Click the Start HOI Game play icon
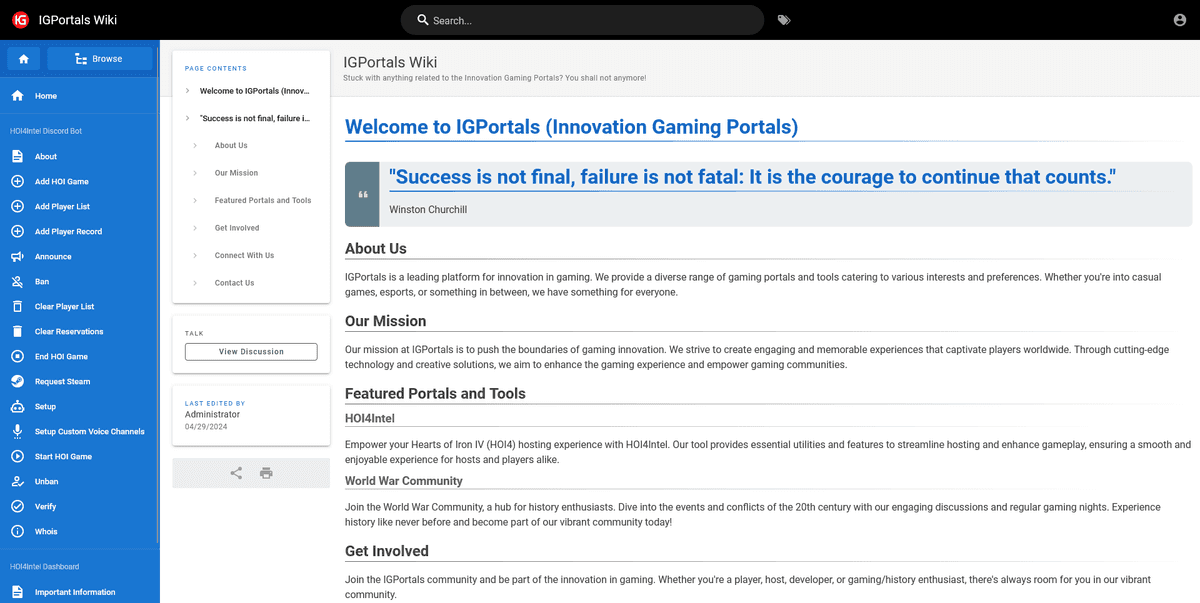Image resolution: width=1200 pixels, height=603 pixels. point(17,456)
